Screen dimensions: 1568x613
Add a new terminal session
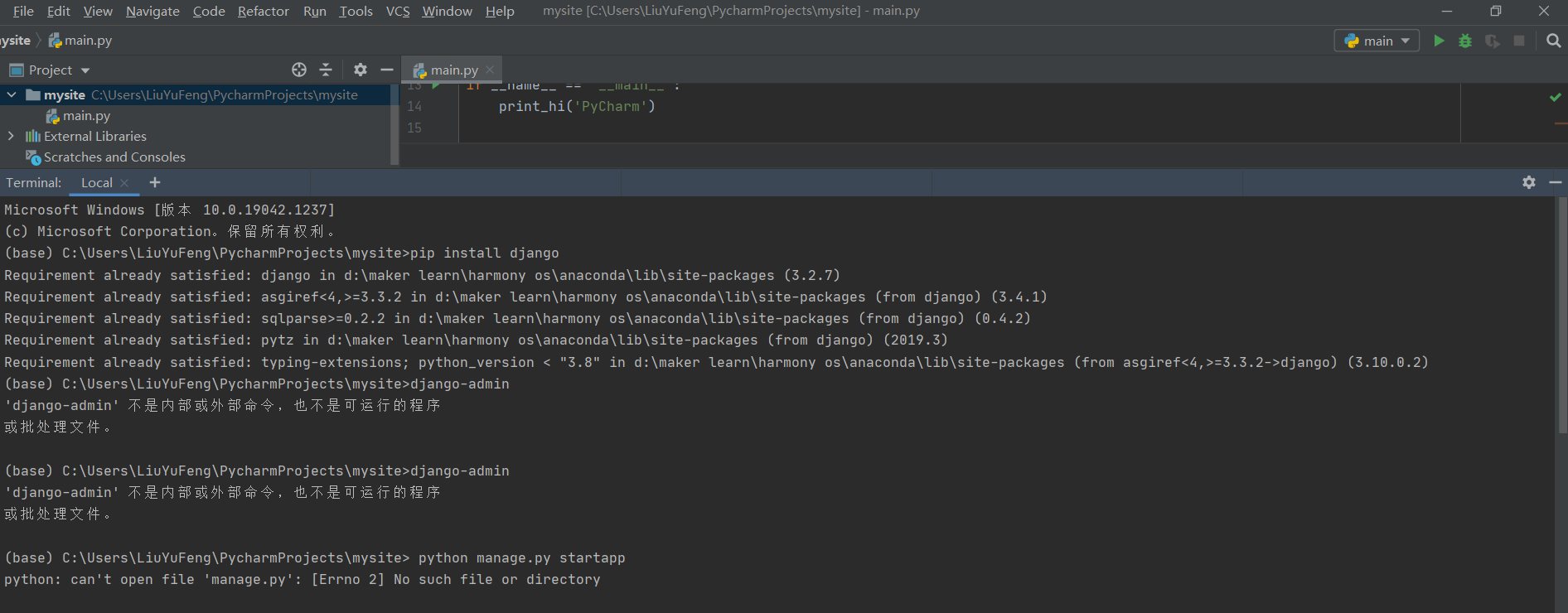tap(155, 182)
